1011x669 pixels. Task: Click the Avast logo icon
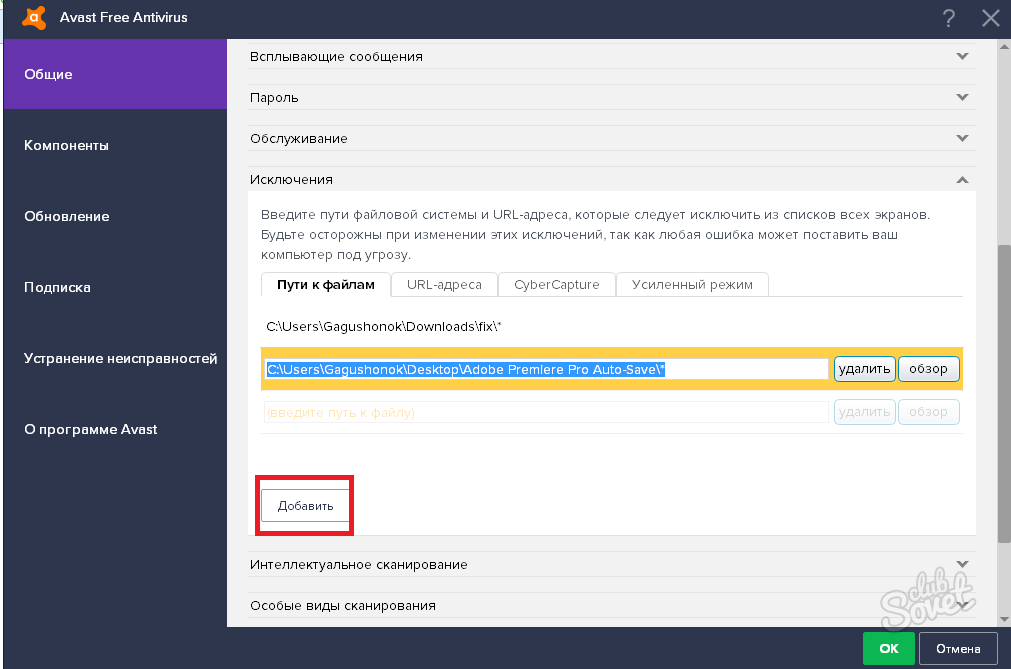[33, 17]
